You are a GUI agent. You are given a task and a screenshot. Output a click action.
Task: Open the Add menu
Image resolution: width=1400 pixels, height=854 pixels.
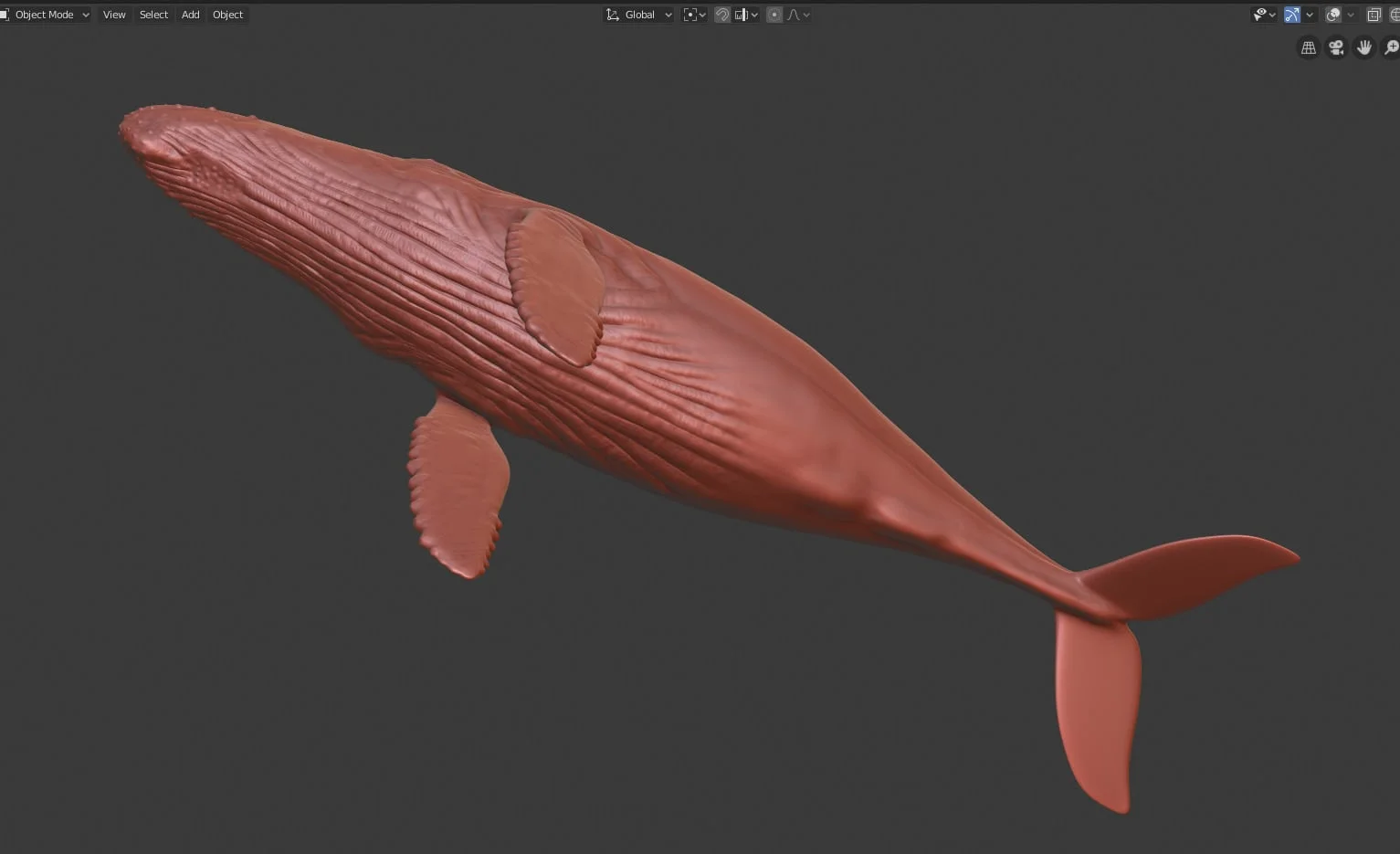189,14
